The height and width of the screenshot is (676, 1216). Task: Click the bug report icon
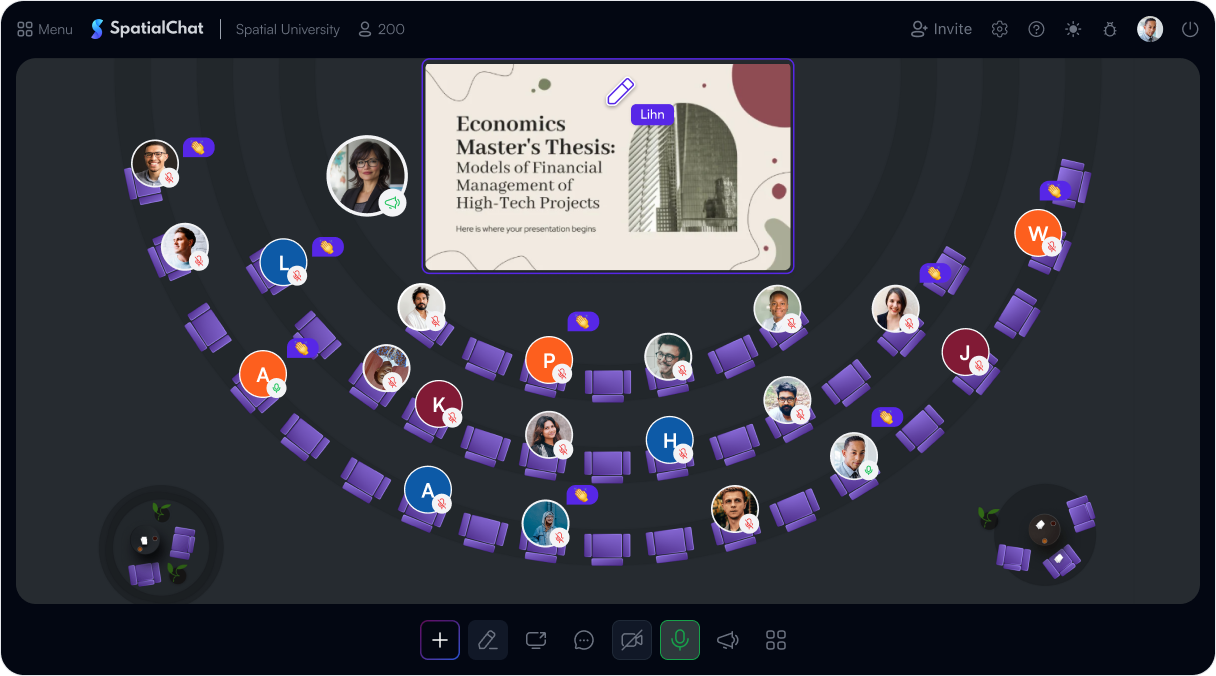(x=1110, y=29)
